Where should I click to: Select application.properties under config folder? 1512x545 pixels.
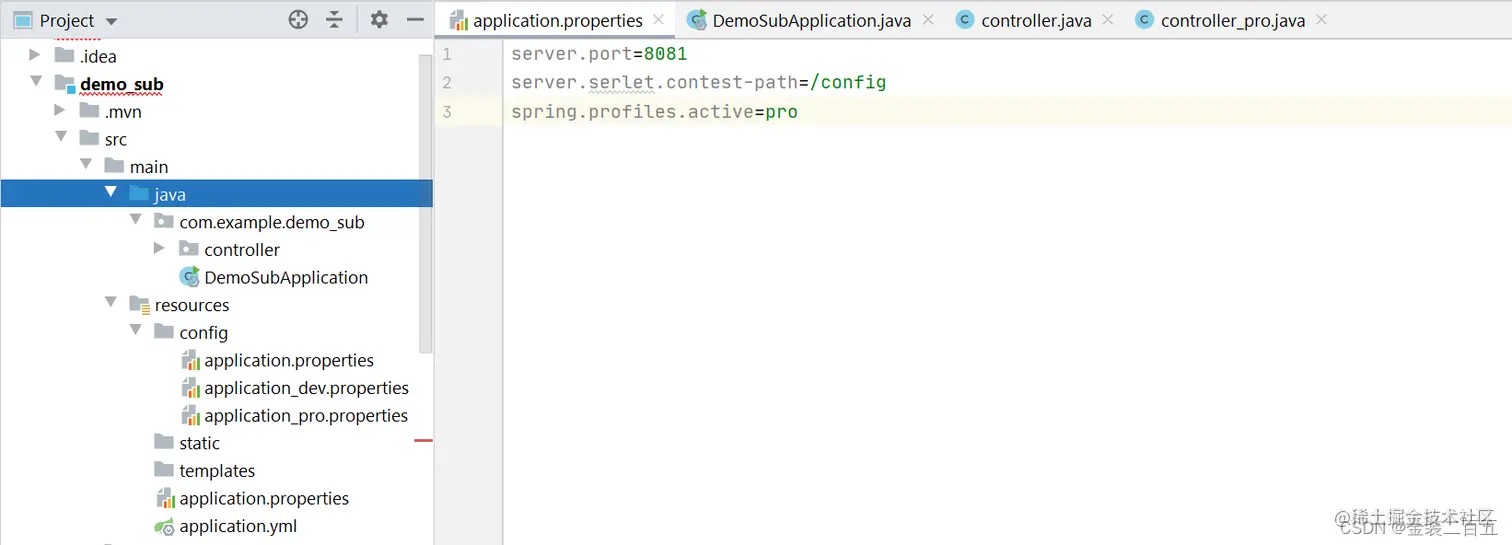(289, 360)
